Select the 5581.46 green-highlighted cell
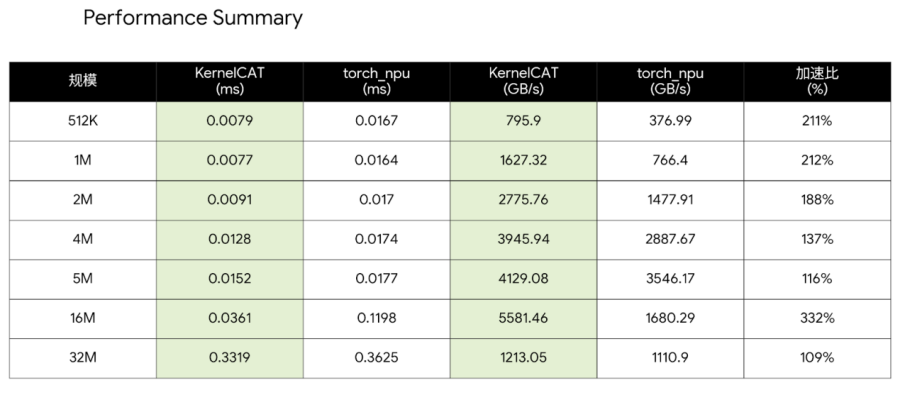This screenshot has width=900, height=412. point(523,319)
